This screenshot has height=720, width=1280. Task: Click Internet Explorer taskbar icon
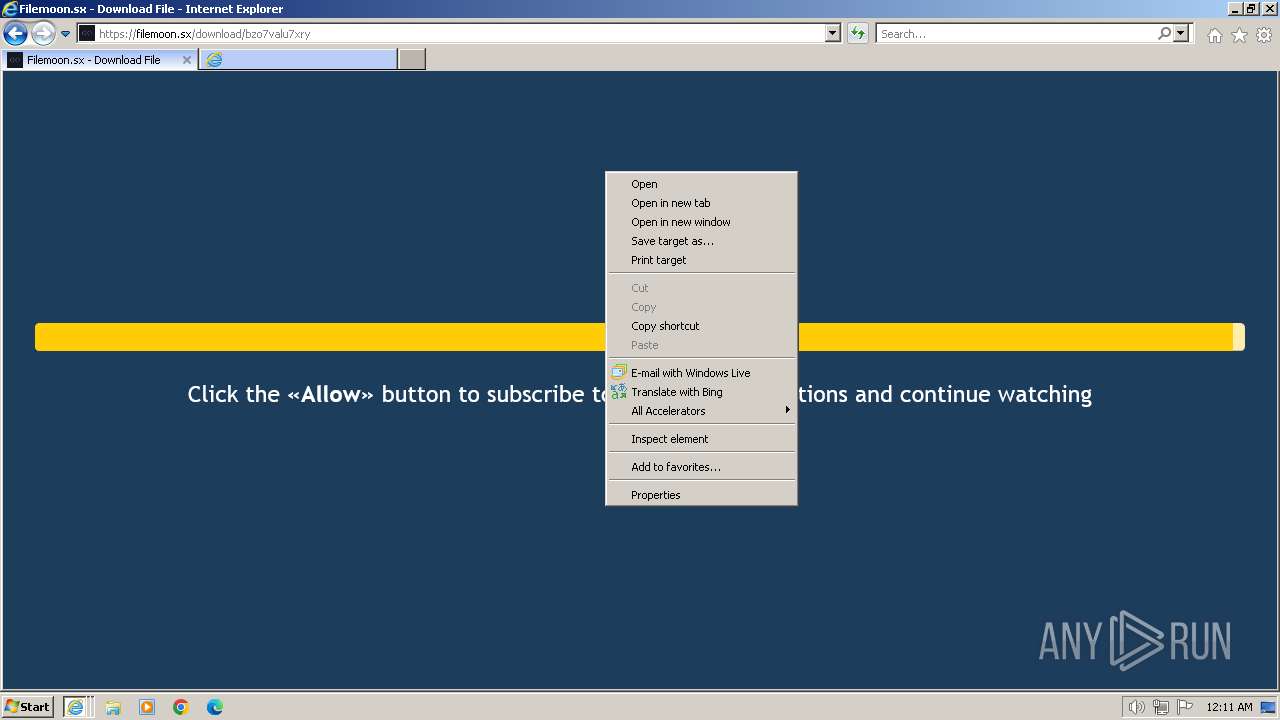click(76, 707)
